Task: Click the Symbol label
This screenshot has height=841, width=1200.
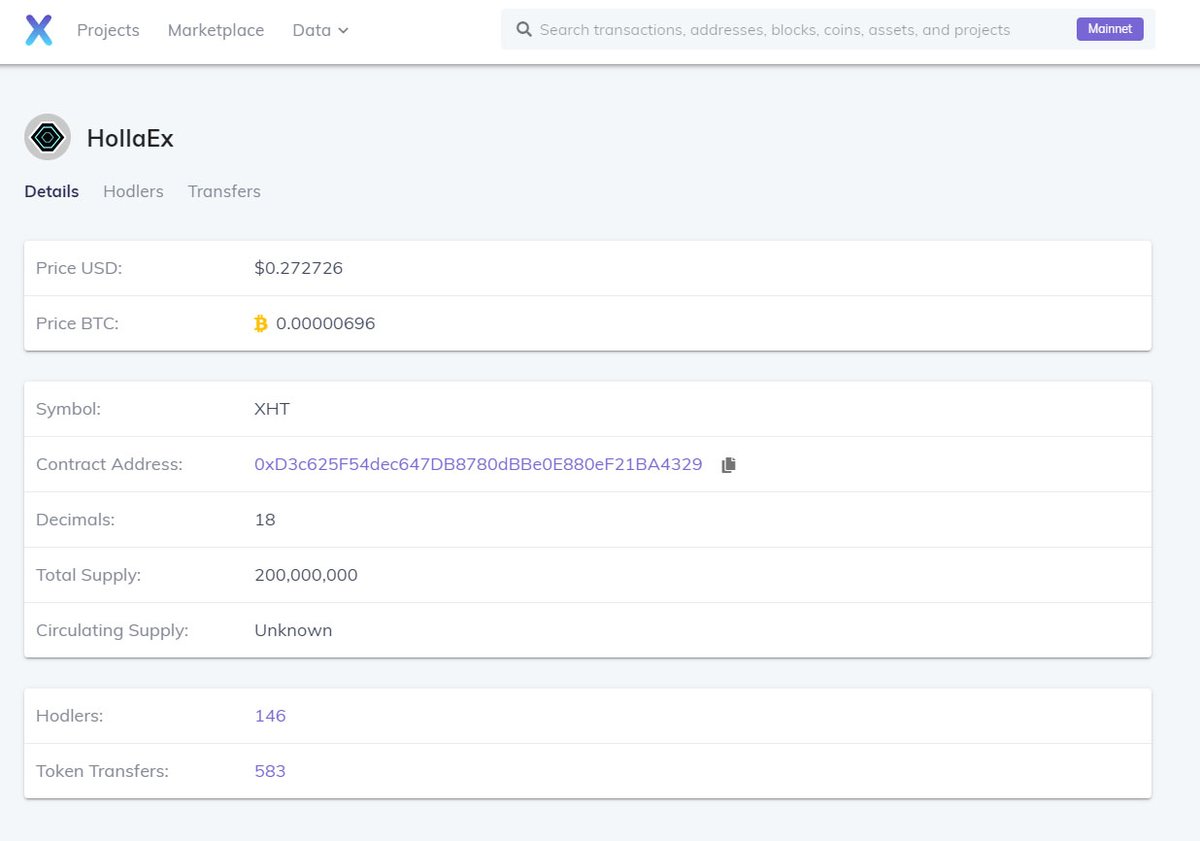Action: [x=68, y=409]
